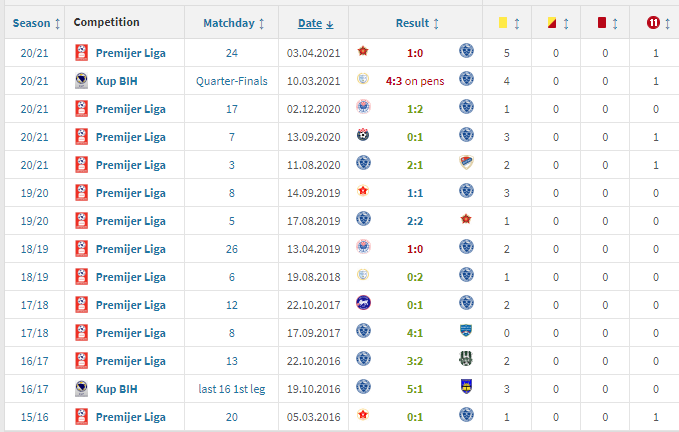
Task: Open Premijer Liga link for matchday 26
Action: click(x=130, y=249)
